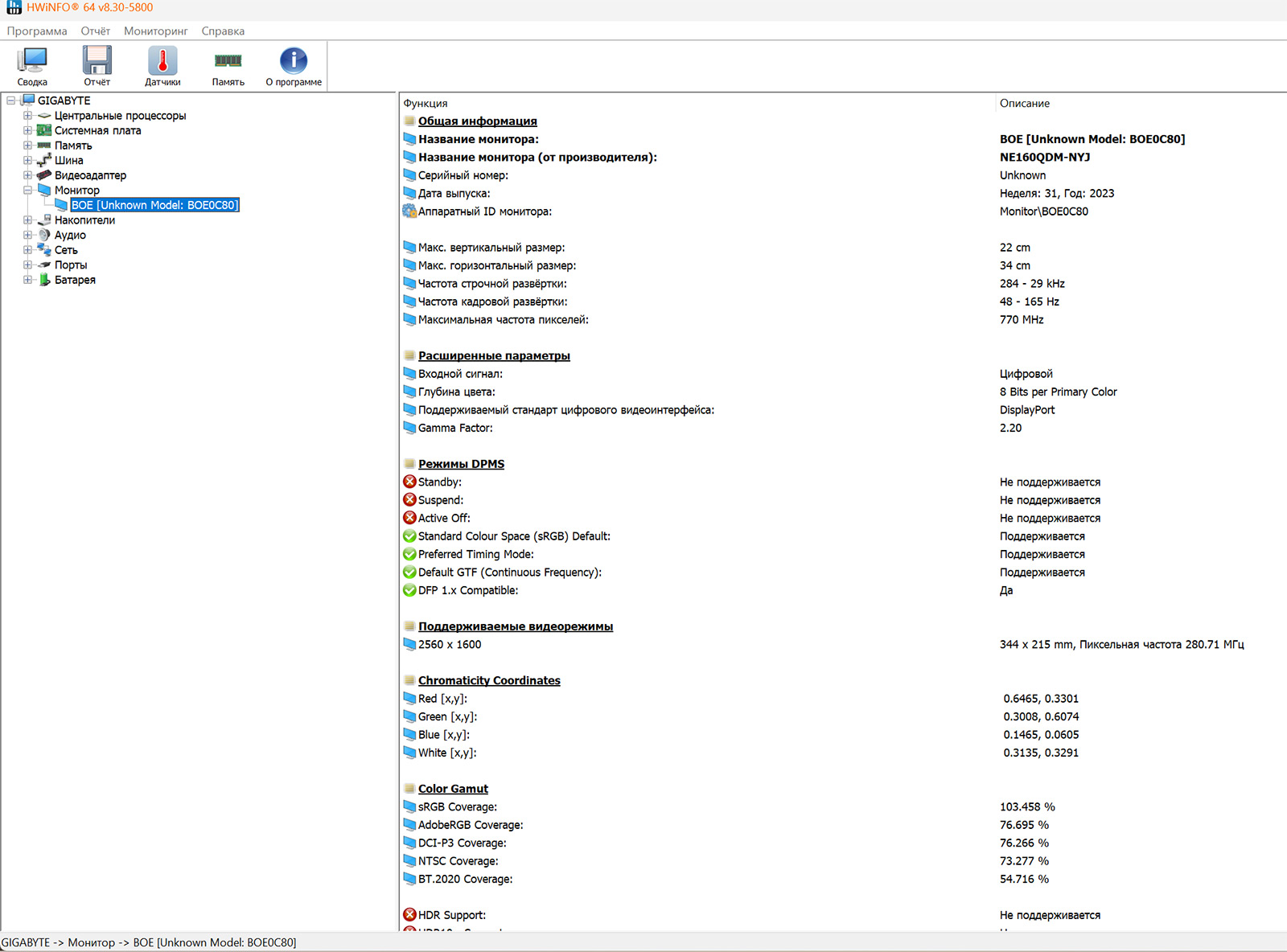
Task: Open the Программа menu
Action: click(37, 31)
